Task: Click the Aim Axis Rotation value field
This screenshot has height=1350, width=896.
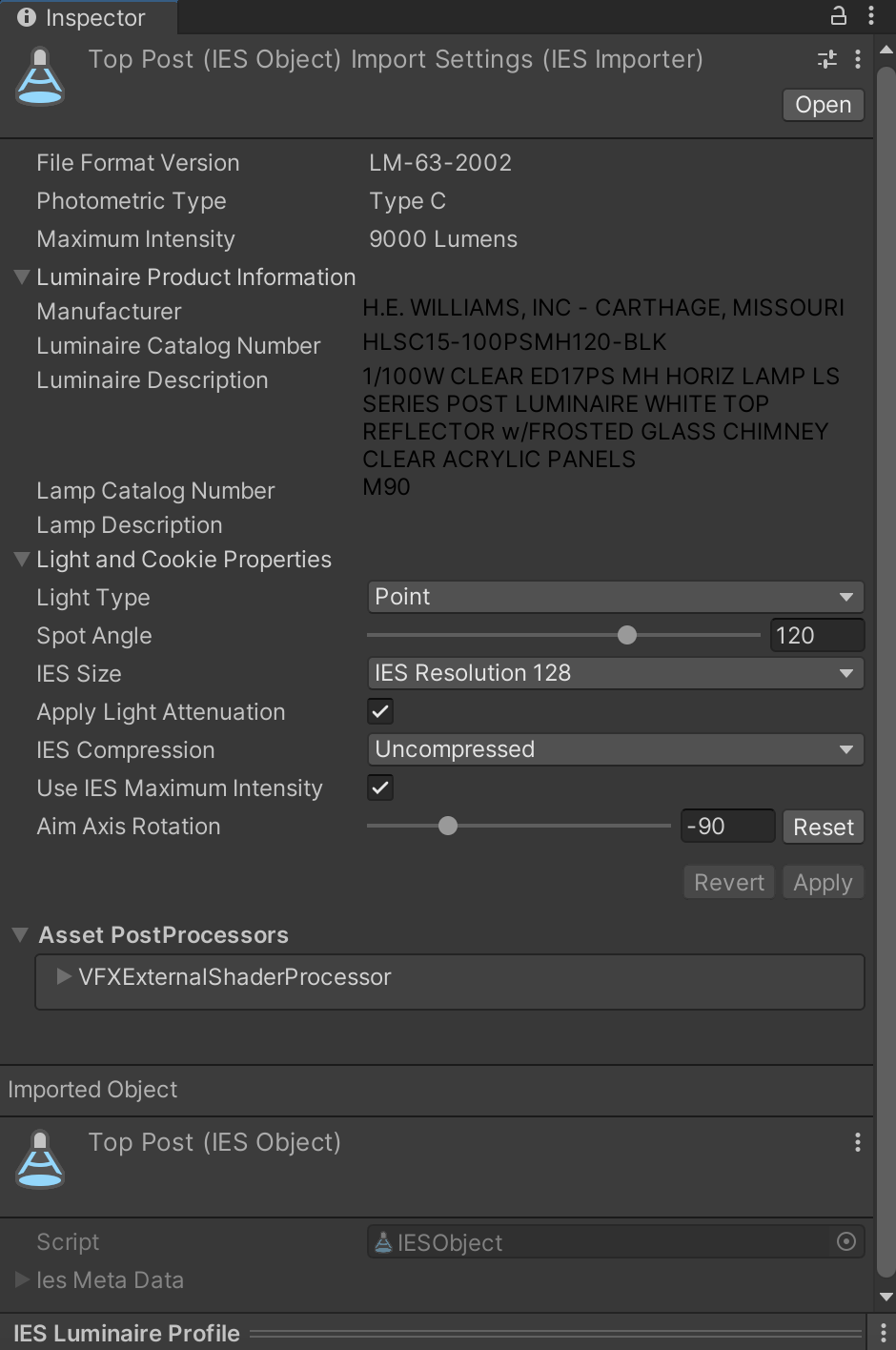Action: point(727,827)
